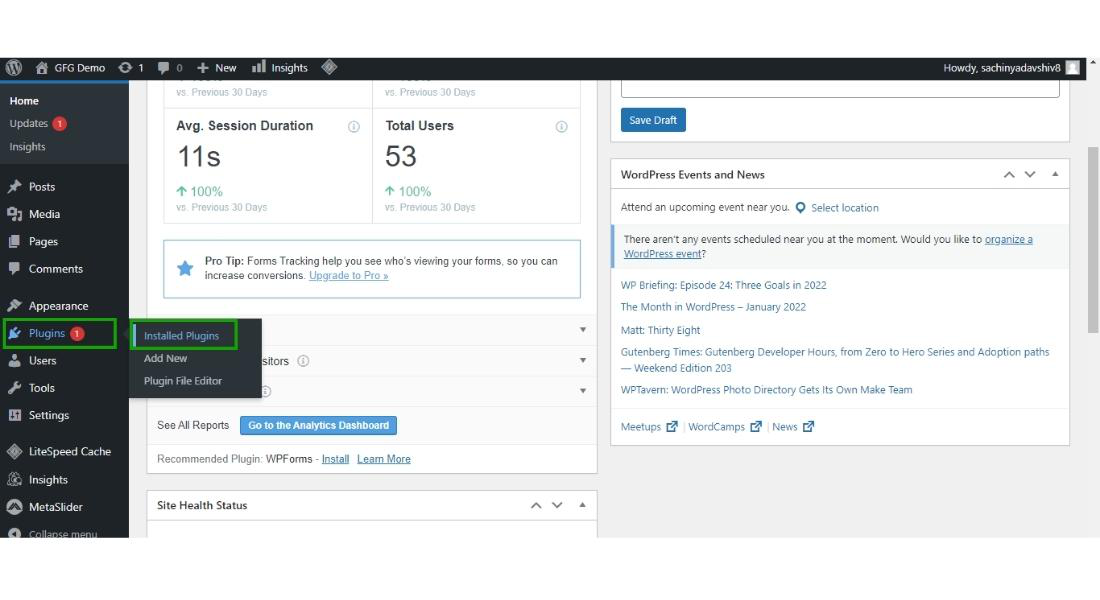Click the page vertical scrollbar thumb
This screenshot has height=600, width=1100.
1093,240
